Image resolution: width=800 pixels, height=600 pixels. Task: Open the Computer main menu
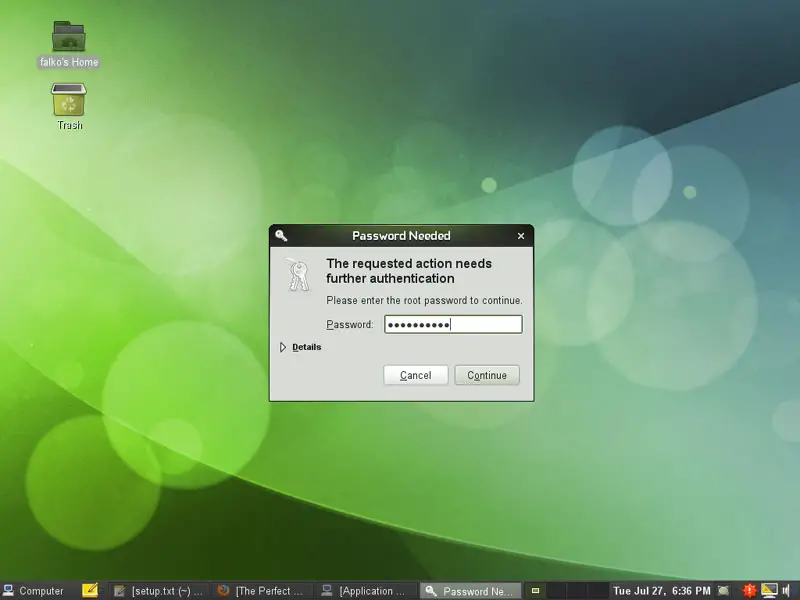click(34, 591)
